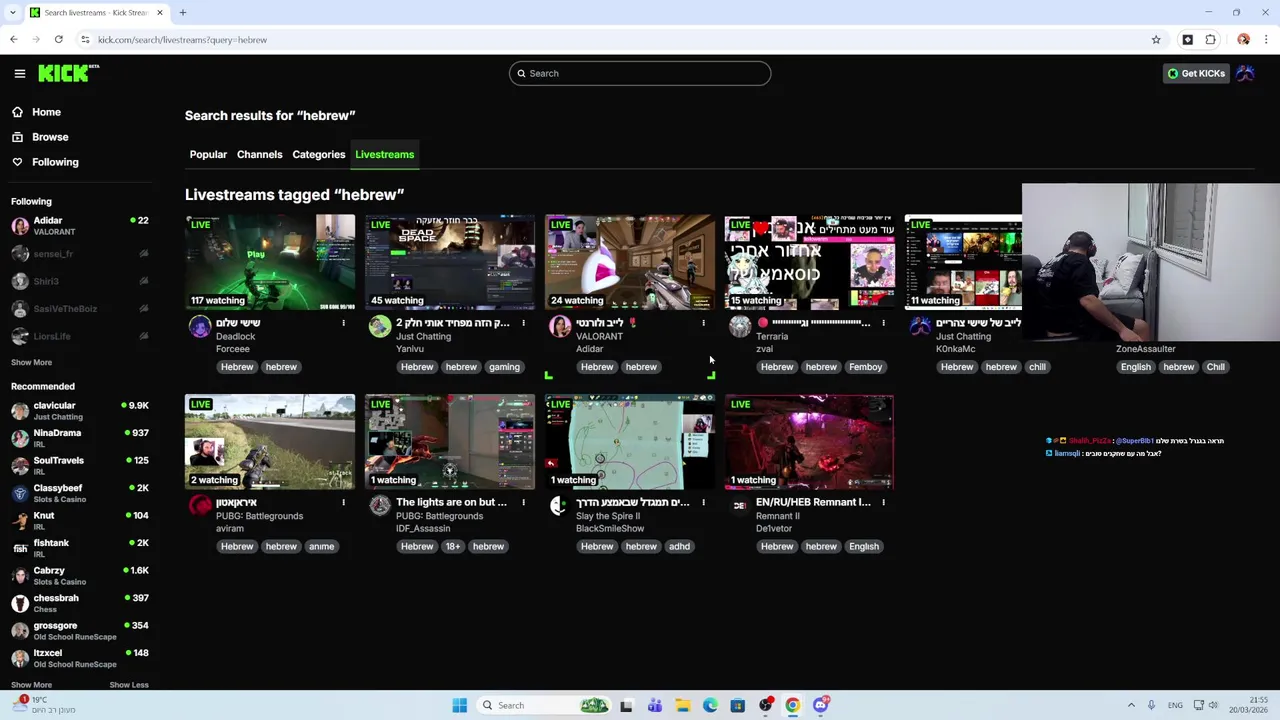Open the ENG language switcher in the taskbar
The height and width of the screenshot is (720, 1280).
click(1176, 705)
